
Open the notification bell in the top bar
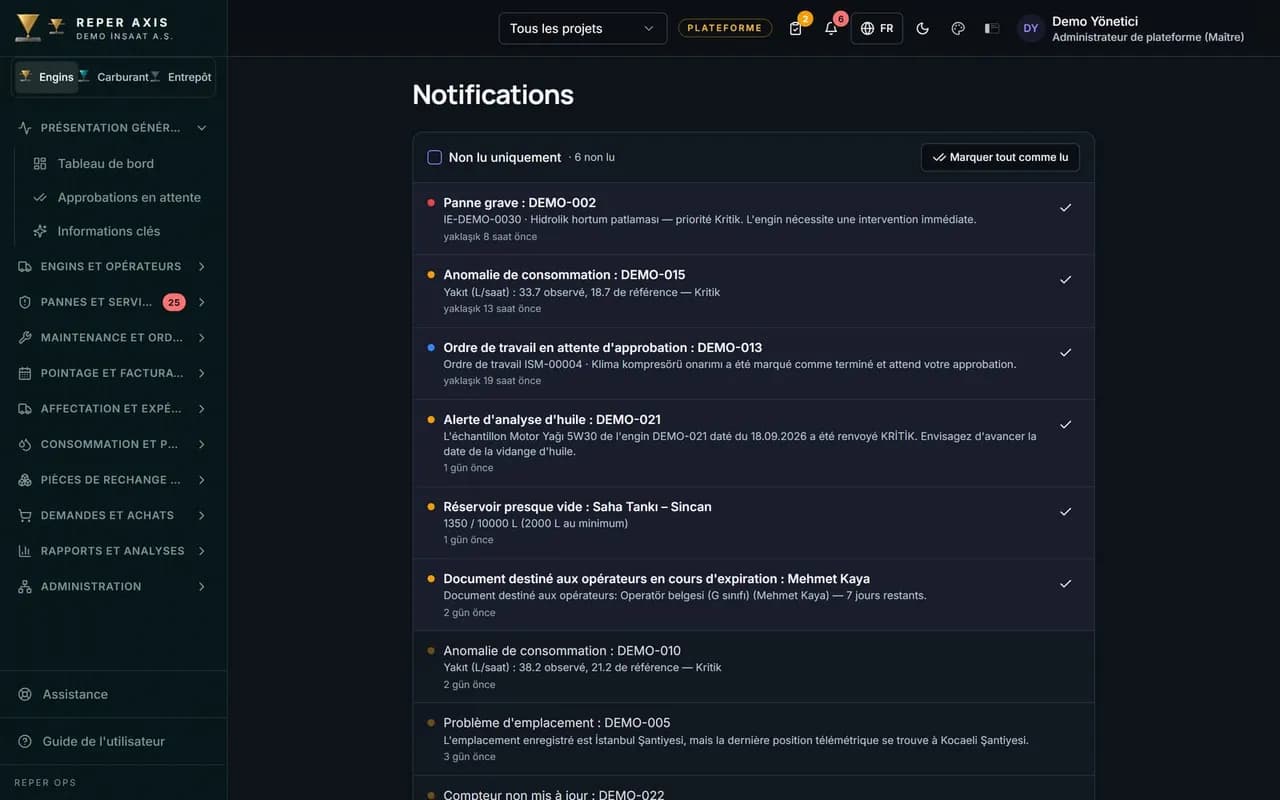(831, 28)
